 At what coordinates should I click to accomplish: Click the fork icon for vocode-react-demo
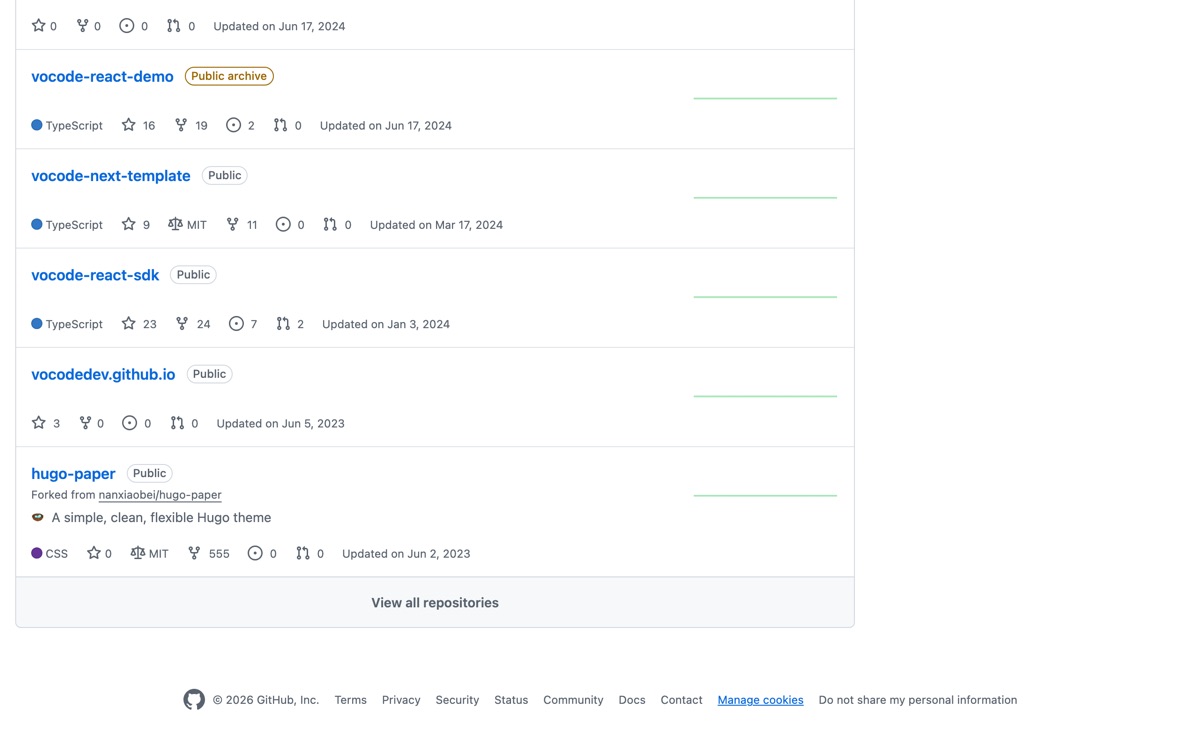[181, 125]
